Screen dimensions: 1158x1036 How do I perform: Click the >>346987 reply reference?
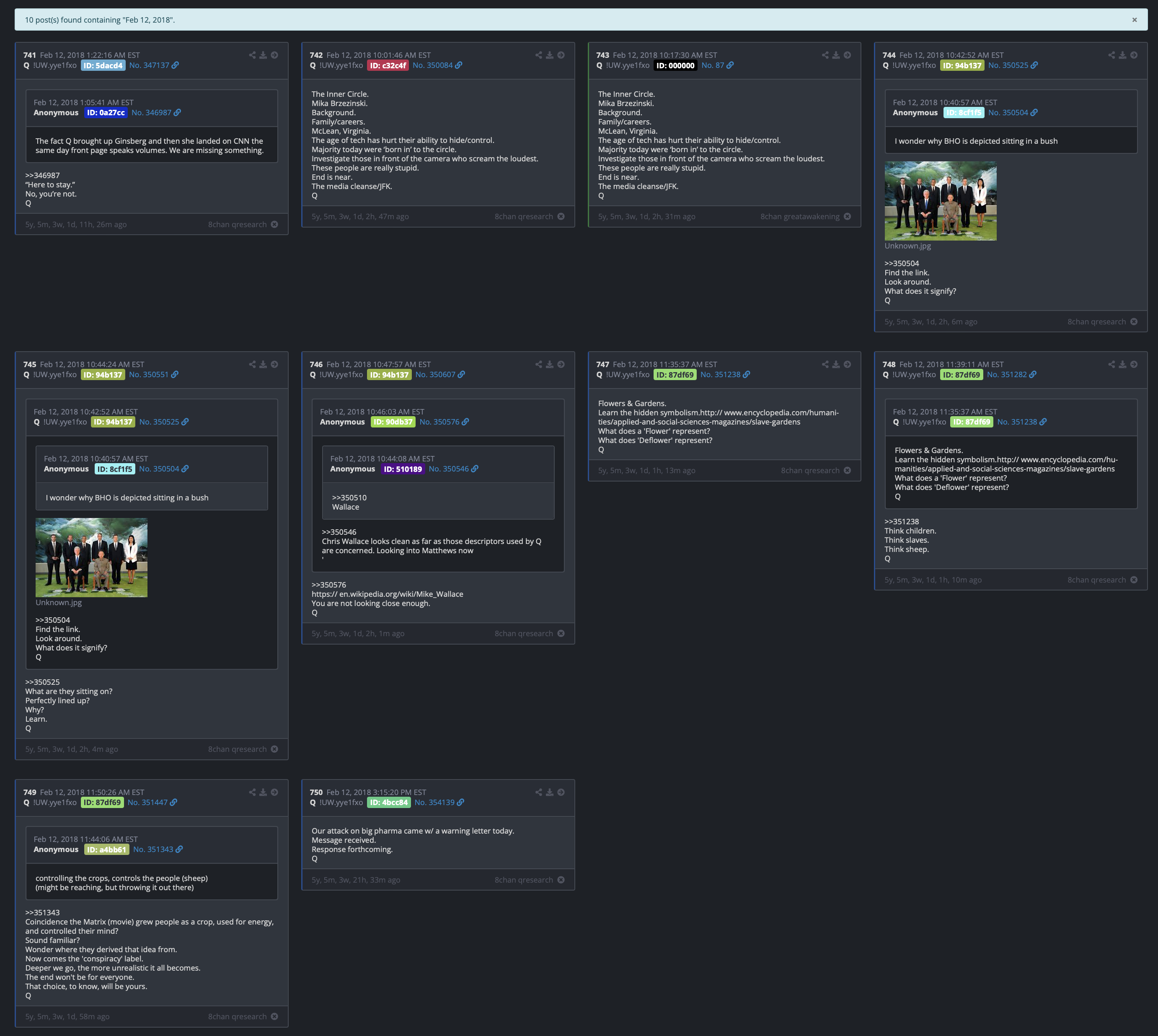pyautogui.click(x=42, y=175)
